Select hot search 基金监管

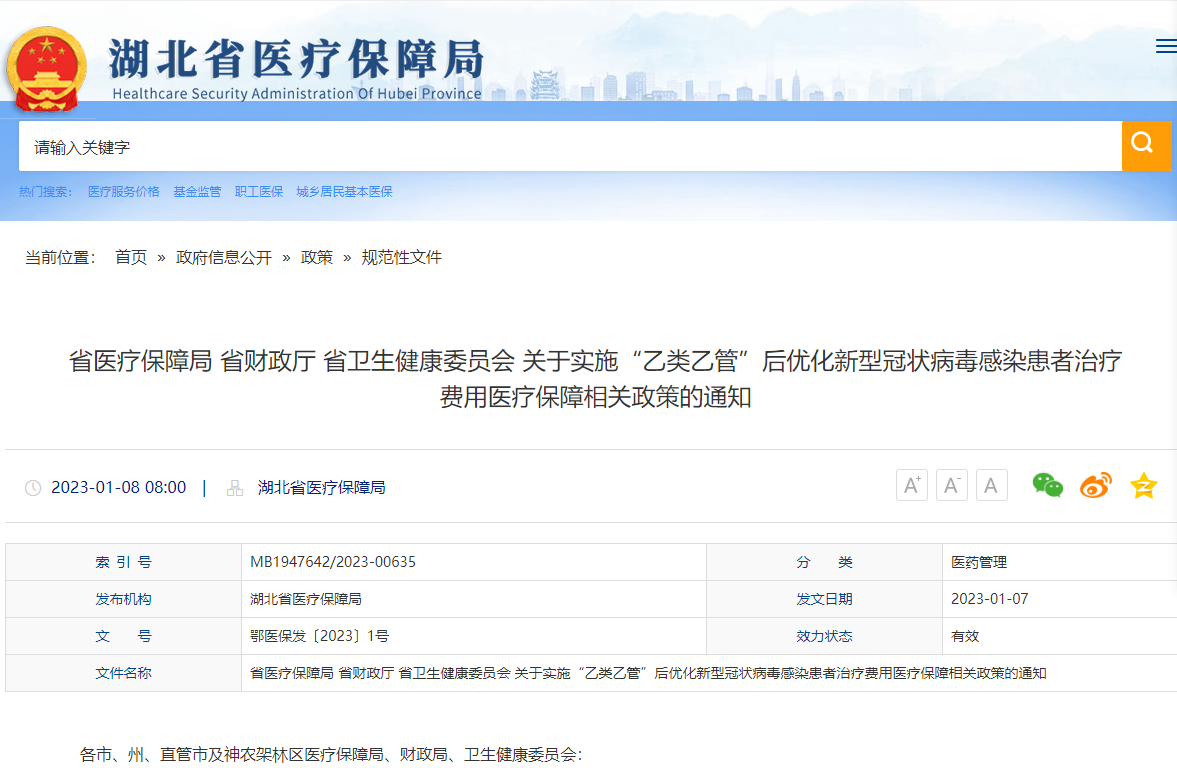(x=197, y=192)
